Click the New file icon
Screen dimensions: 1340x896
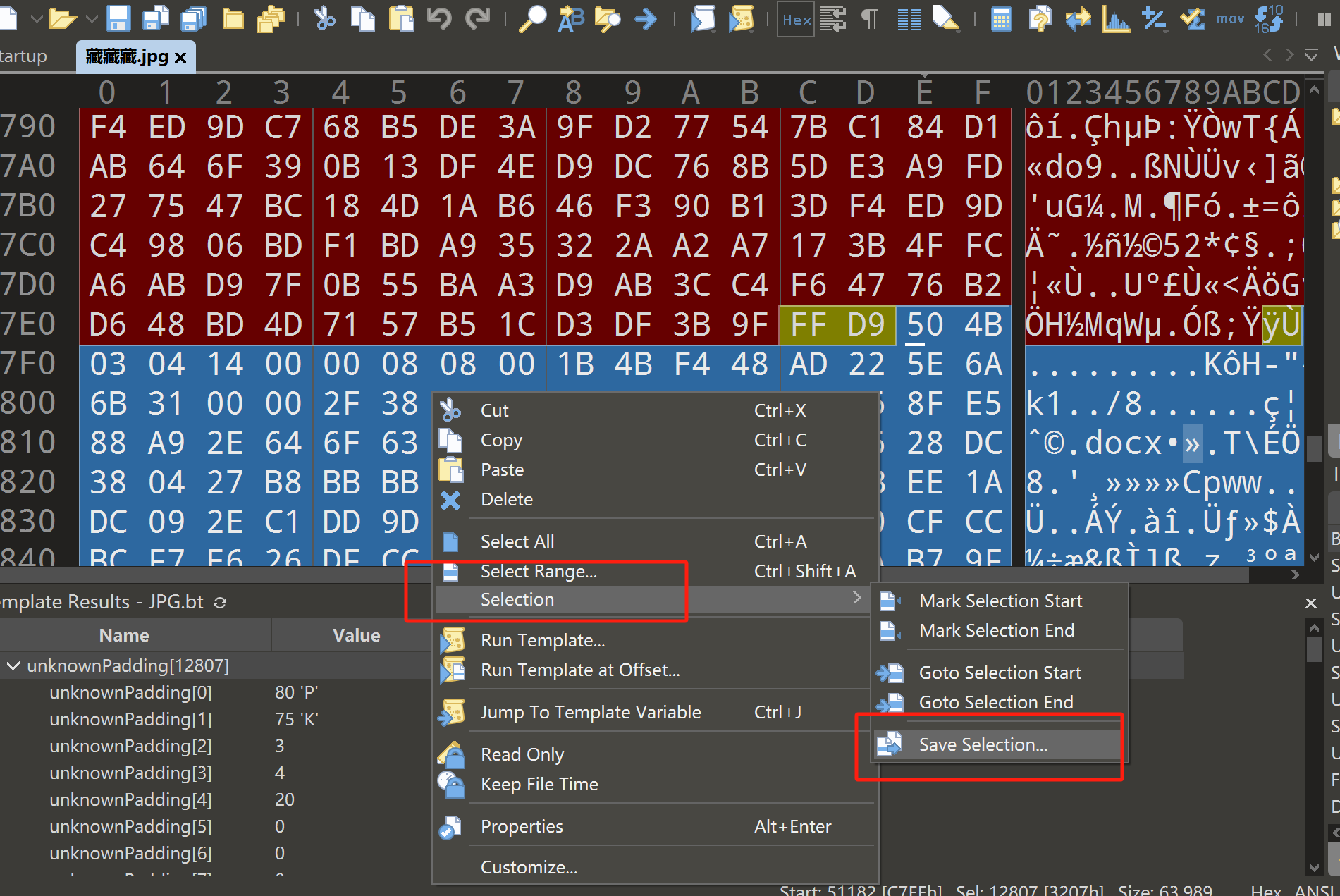7,18
